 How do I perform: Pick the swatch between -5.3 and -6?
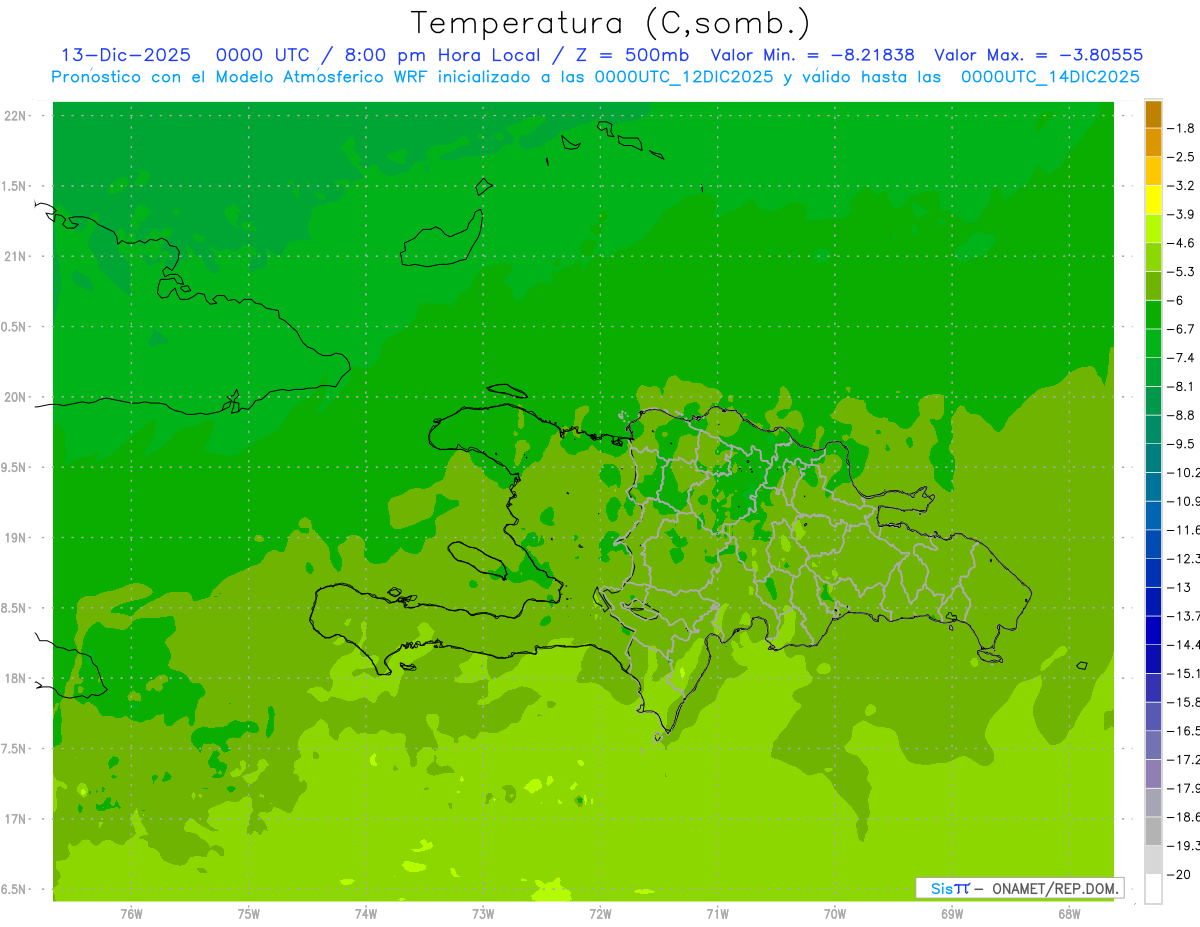tap(1153, 286)
